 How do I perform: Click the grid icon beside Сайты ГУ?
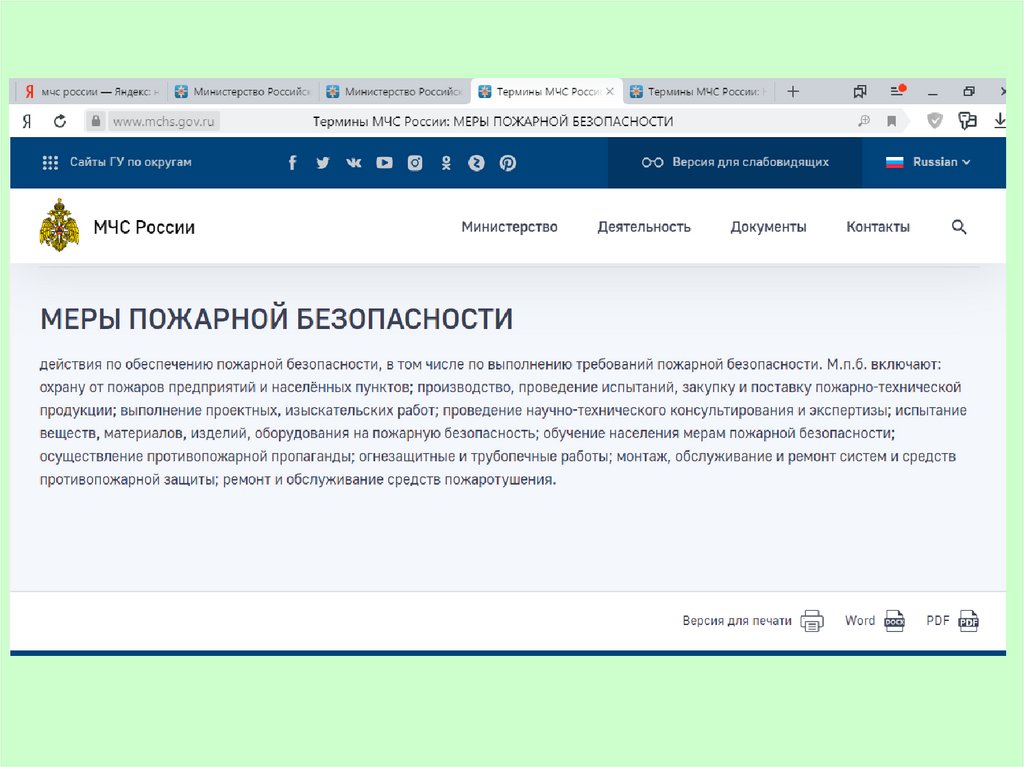pyautogui.click(x=50, y=163)
